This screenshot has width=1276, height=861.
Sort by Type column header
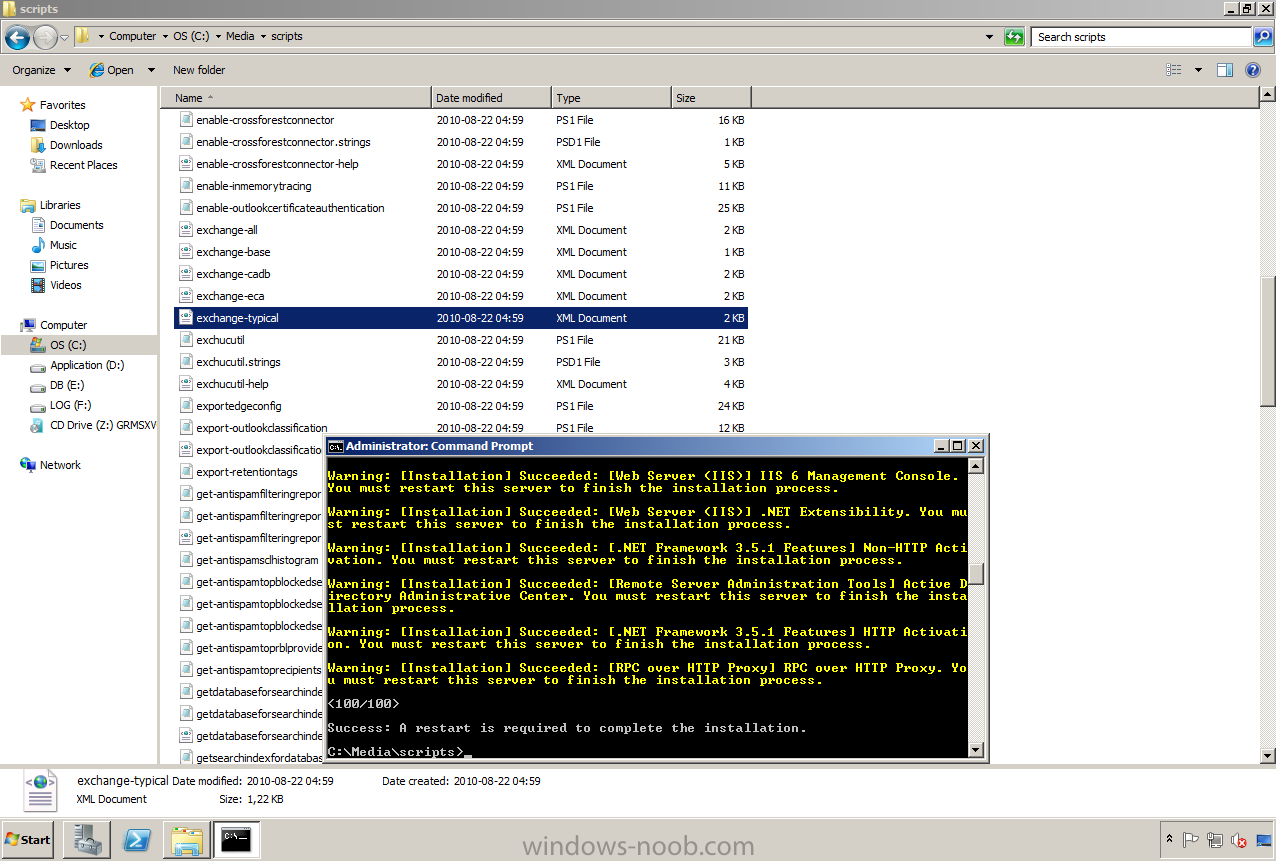(611, 98)
